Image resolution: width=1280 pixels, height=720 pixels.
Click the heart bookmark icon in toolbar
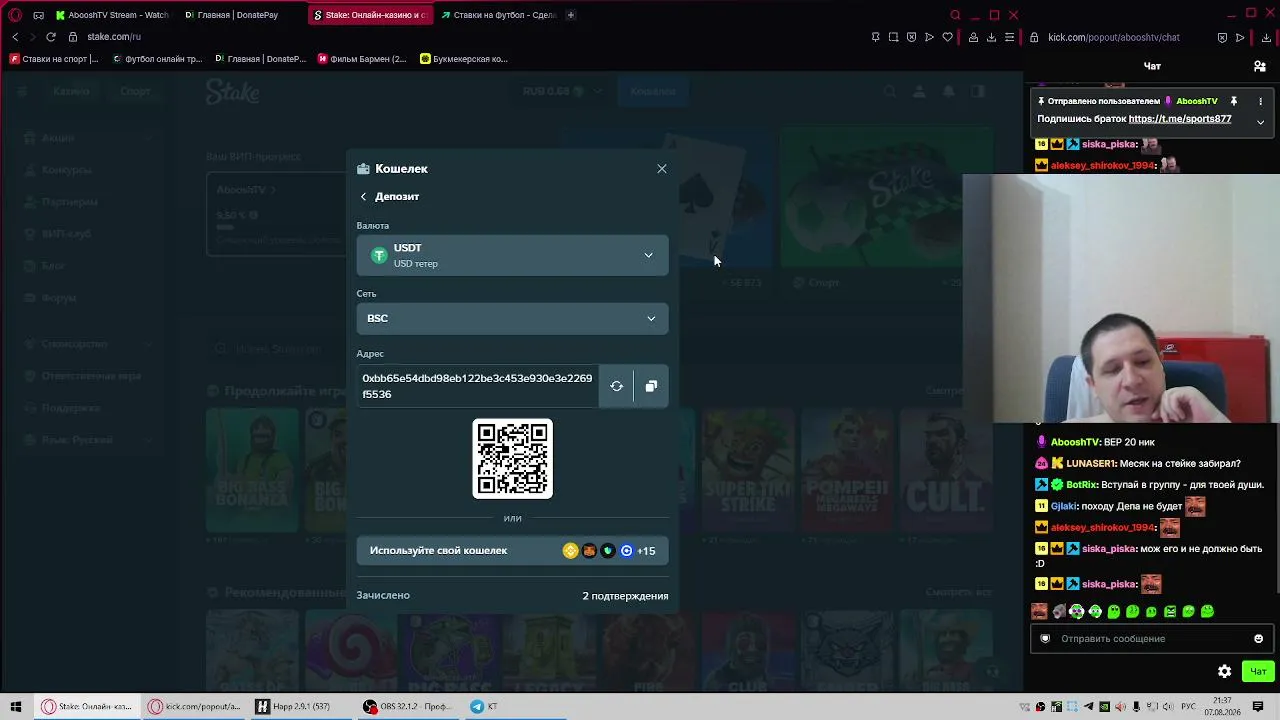point(948,37)
